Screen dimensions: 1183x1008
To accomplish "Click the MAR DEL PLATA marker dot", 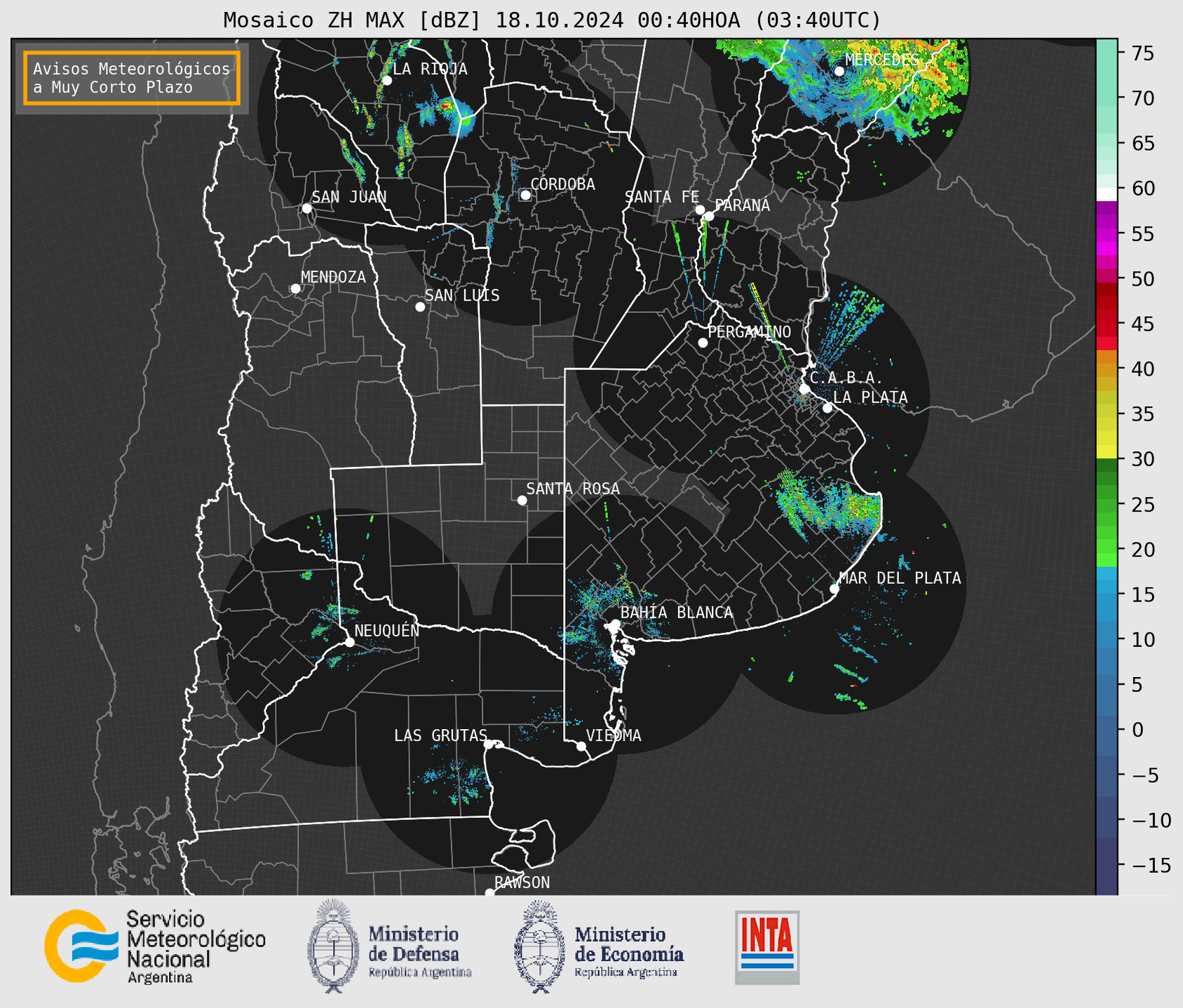I will (834, 589).
